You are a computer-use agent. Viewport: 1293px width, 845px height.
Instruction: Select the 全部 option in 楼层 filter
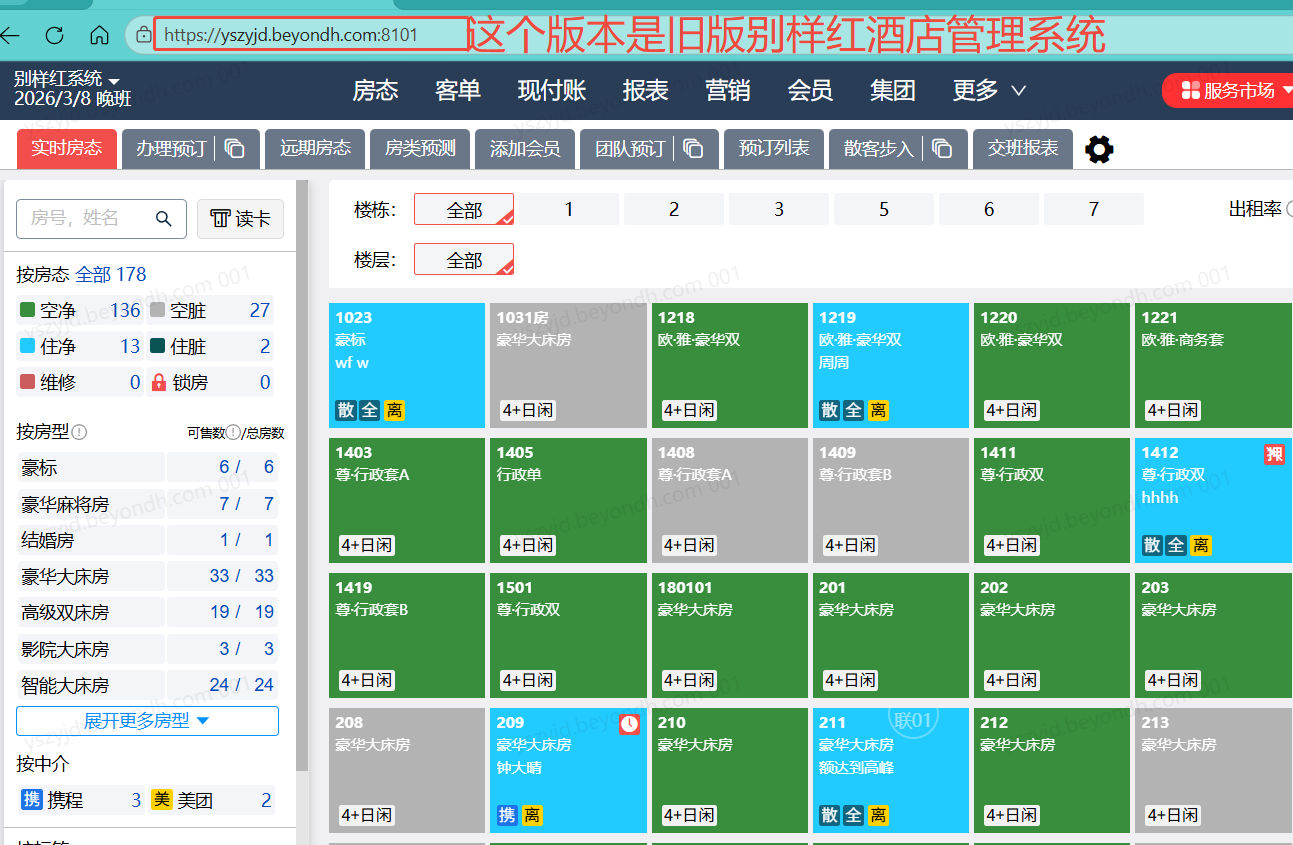coord(464,260)
